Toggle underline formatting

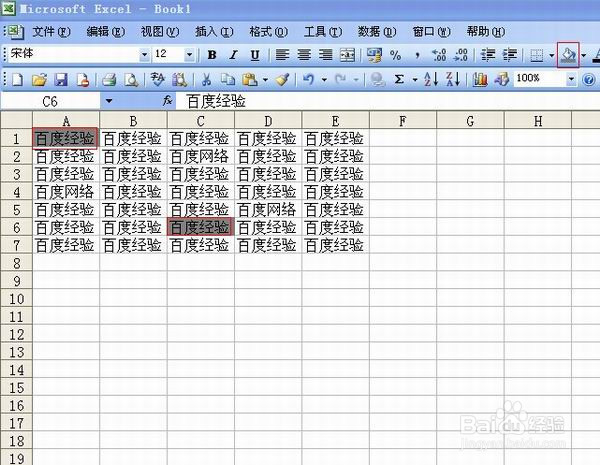pyautogui.click(x=255, y=55)
